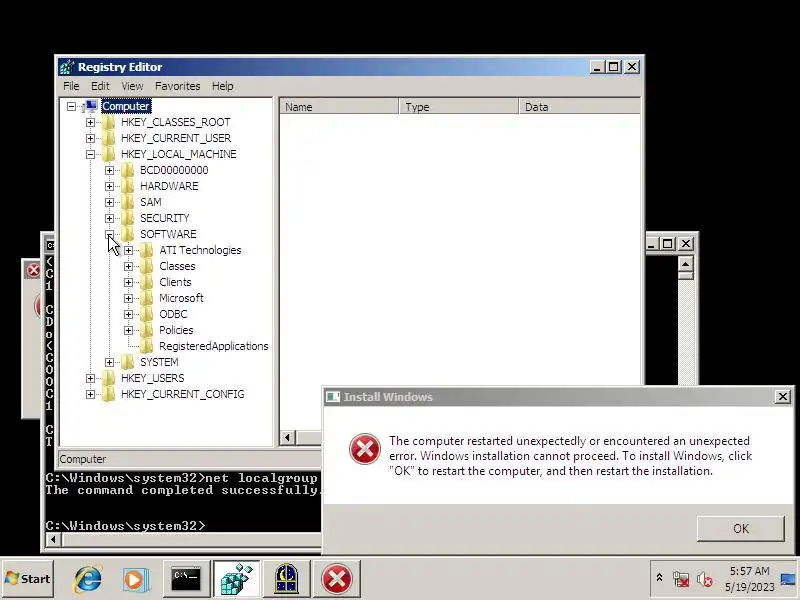
Task: Select the Computer node icon in tree
Action: 90,106
